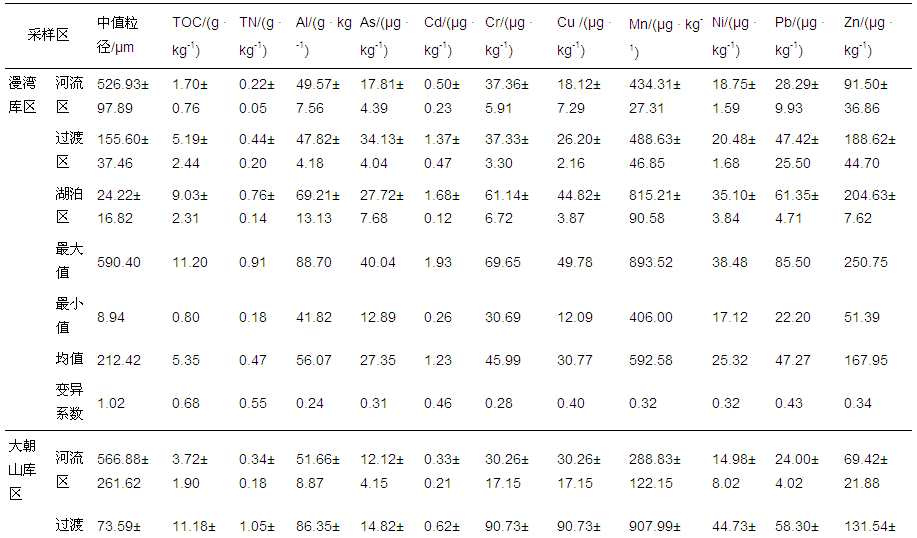917x538 pixels.
Task: Click the 采样区 column header
Action: coord(48,34)
